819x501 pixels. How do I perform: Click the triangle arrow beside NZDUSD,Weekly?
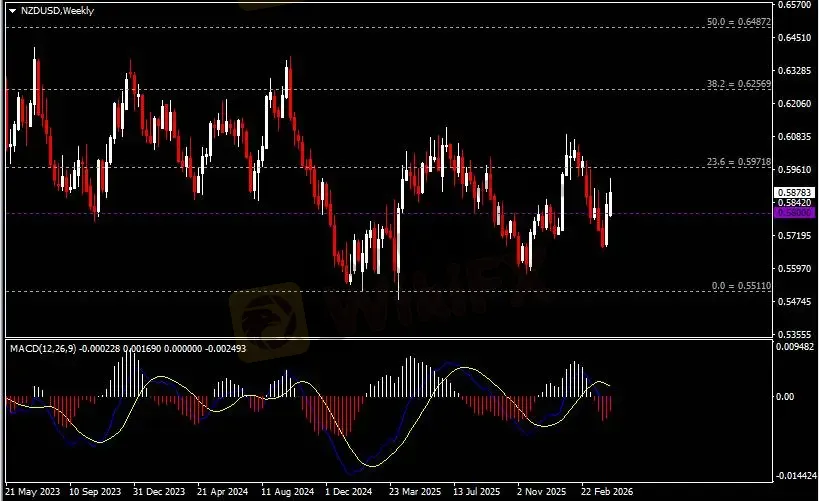(13, 10)
